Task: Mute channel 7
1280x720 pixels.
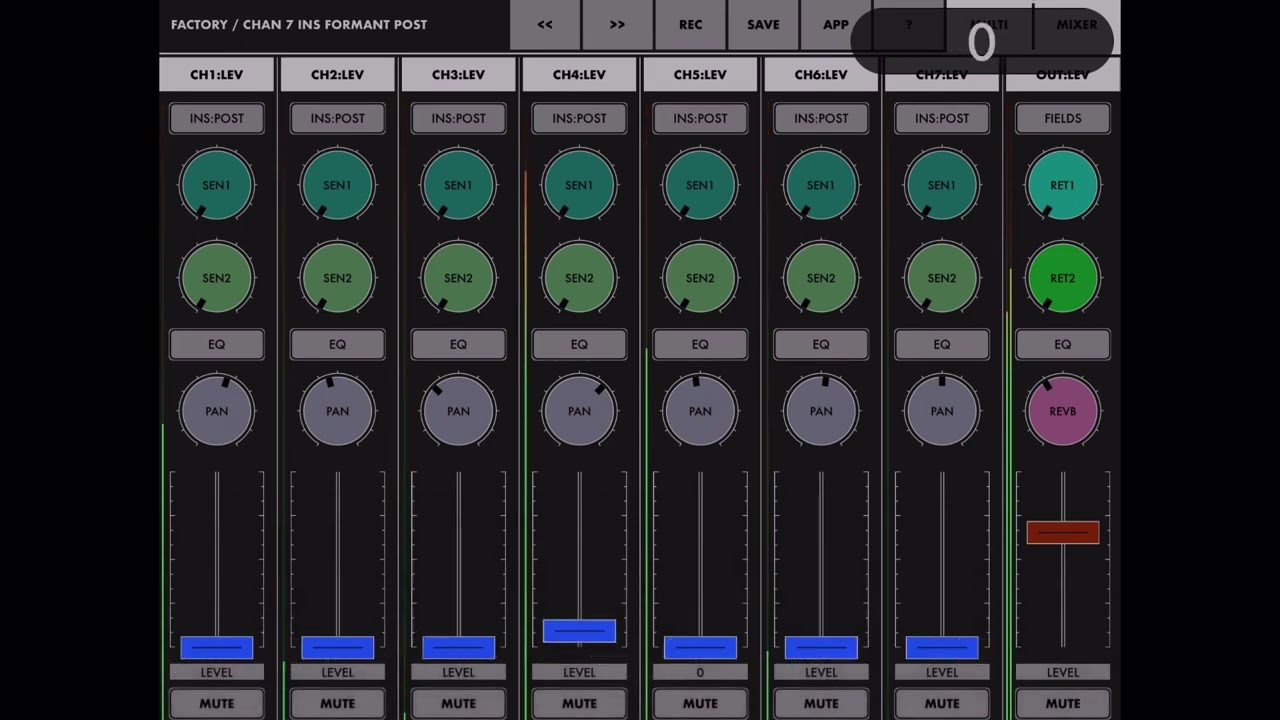Action: pos(942,703)
